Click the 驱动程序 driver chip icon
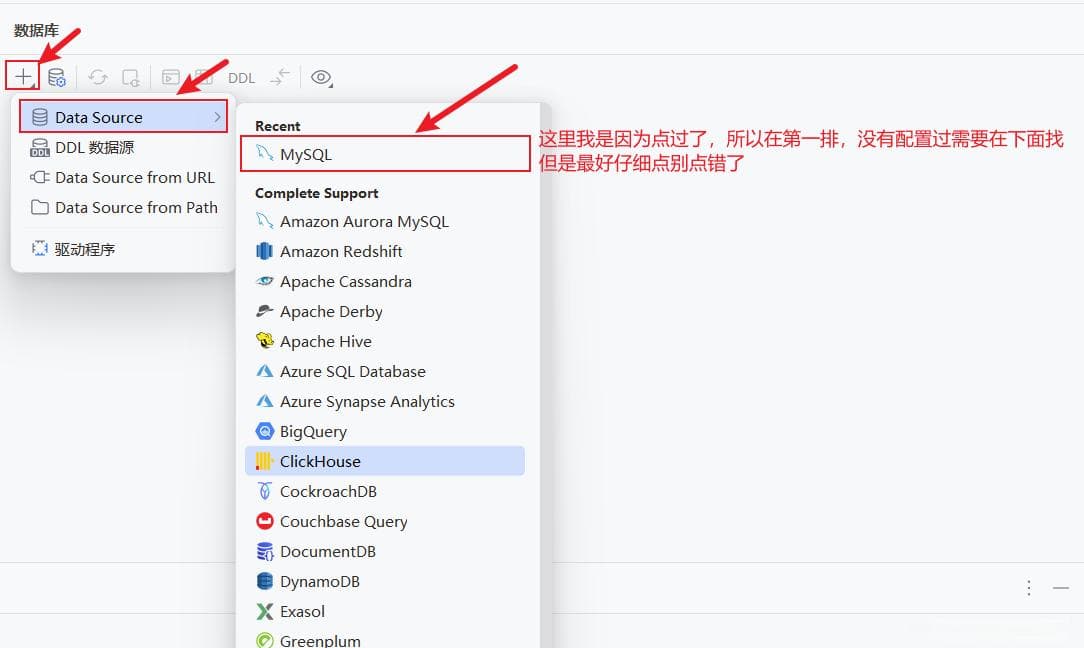Image resolution: width=1084 pixels, height=648 pixels. point(40,248)
